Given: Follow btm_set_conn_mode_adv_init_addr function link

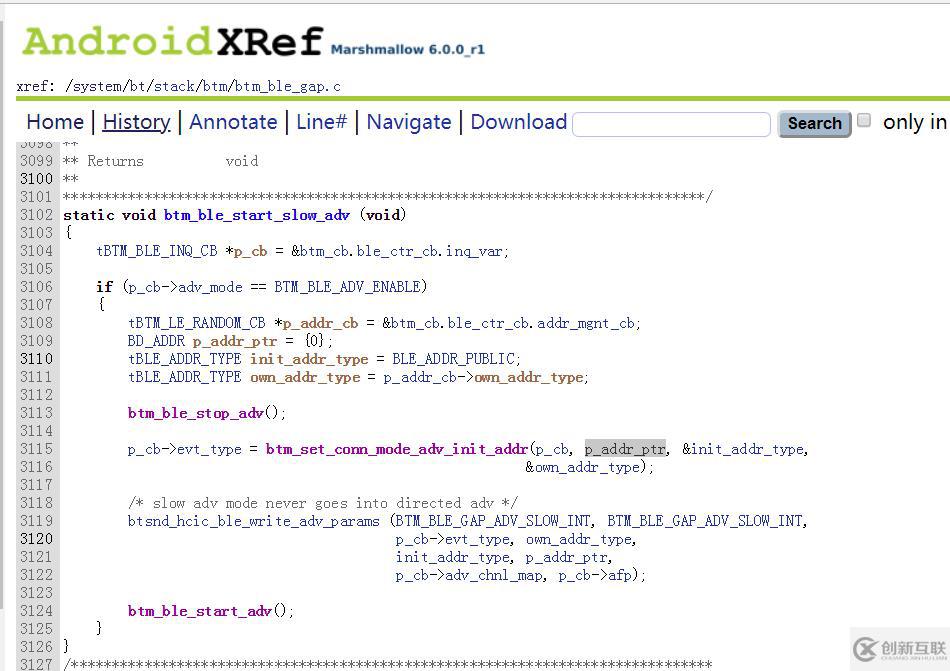Looking at the screenshot, I should (397, 449).
